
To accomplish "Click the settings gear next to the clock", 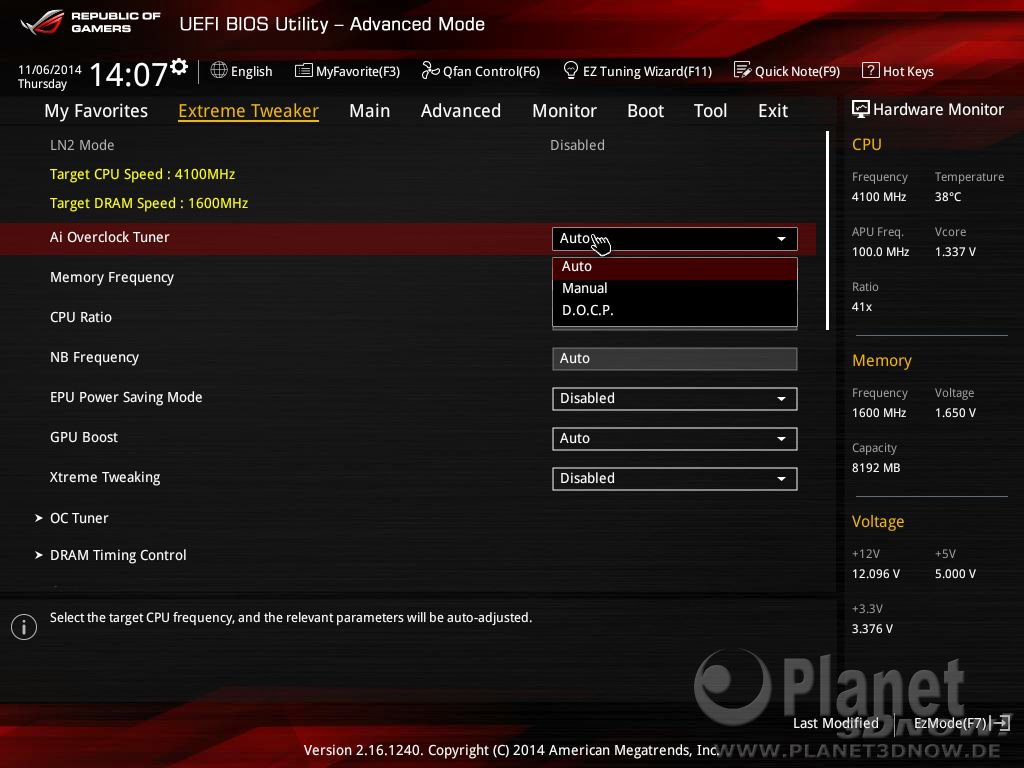I will [x=179, y=67].
